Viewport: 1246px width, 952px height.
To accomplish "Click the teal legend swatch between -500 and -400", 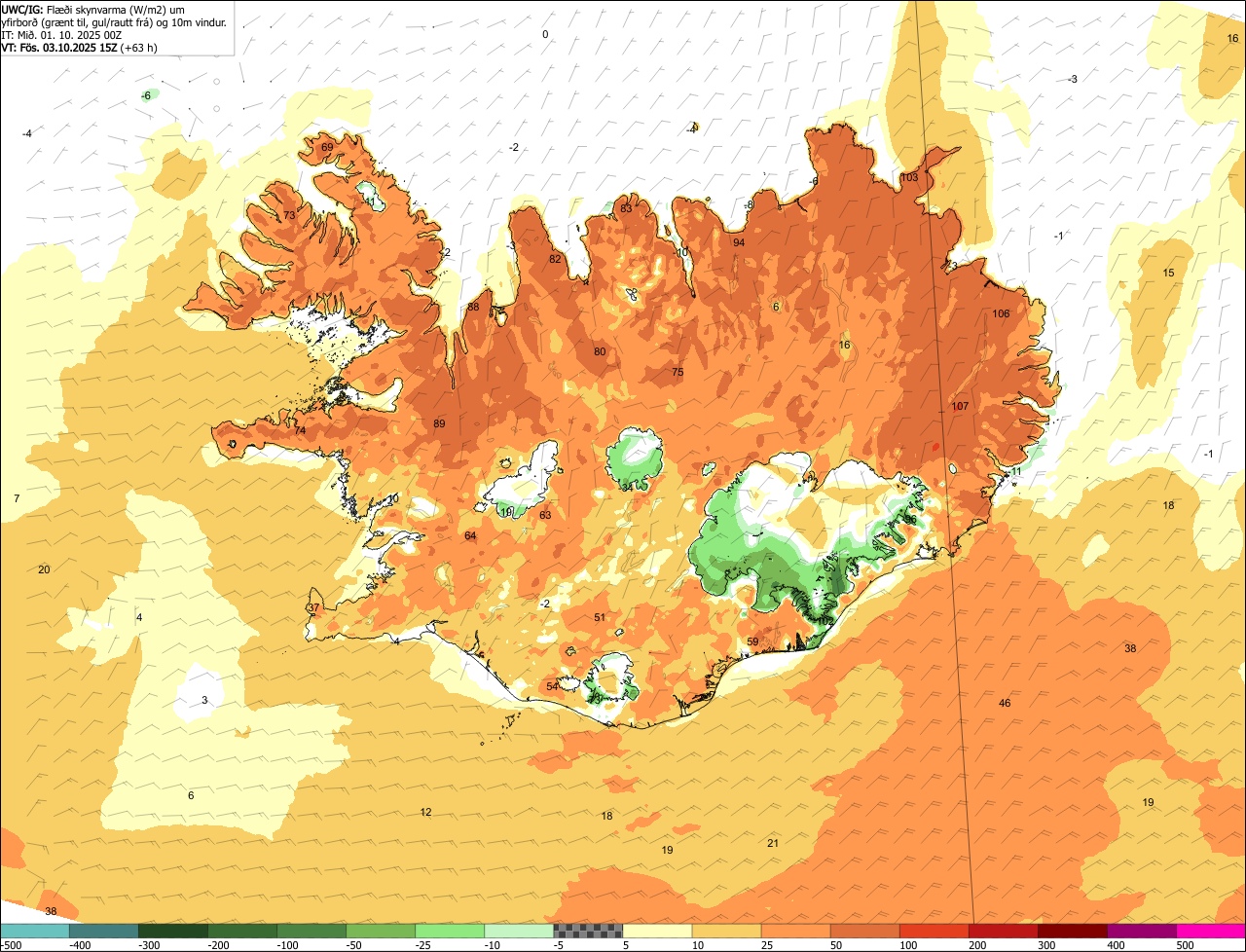I will point(35,931).
